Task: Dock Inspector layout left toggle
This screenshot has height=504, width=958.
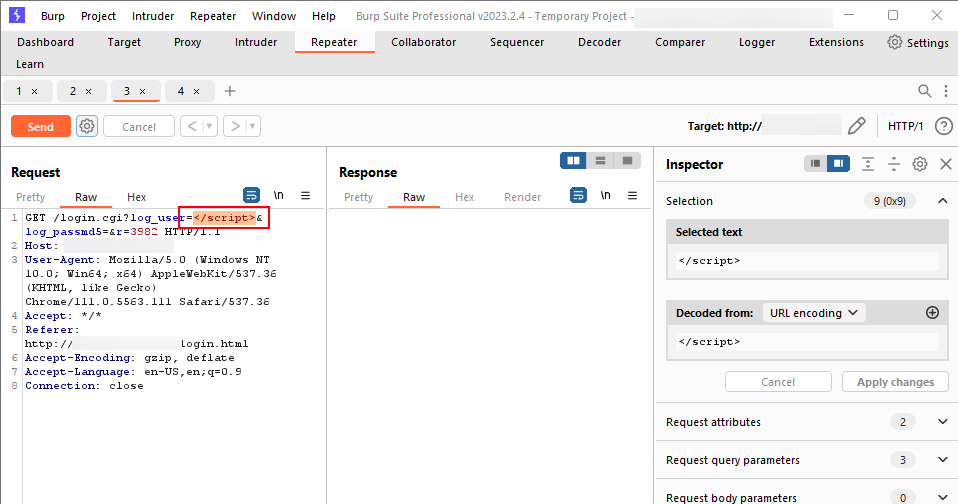Action: tap(815, 164)
